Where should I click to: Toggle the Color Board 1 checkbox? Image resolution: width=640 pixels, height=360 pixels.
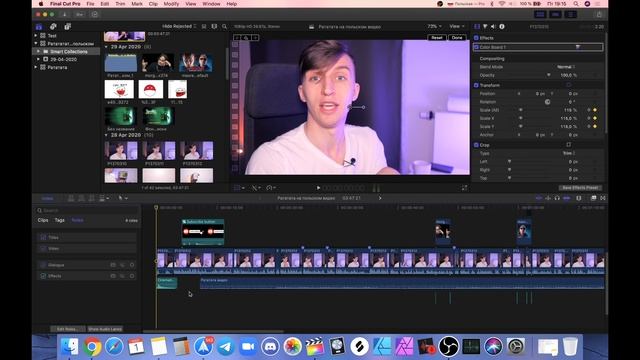pos(476,47)
